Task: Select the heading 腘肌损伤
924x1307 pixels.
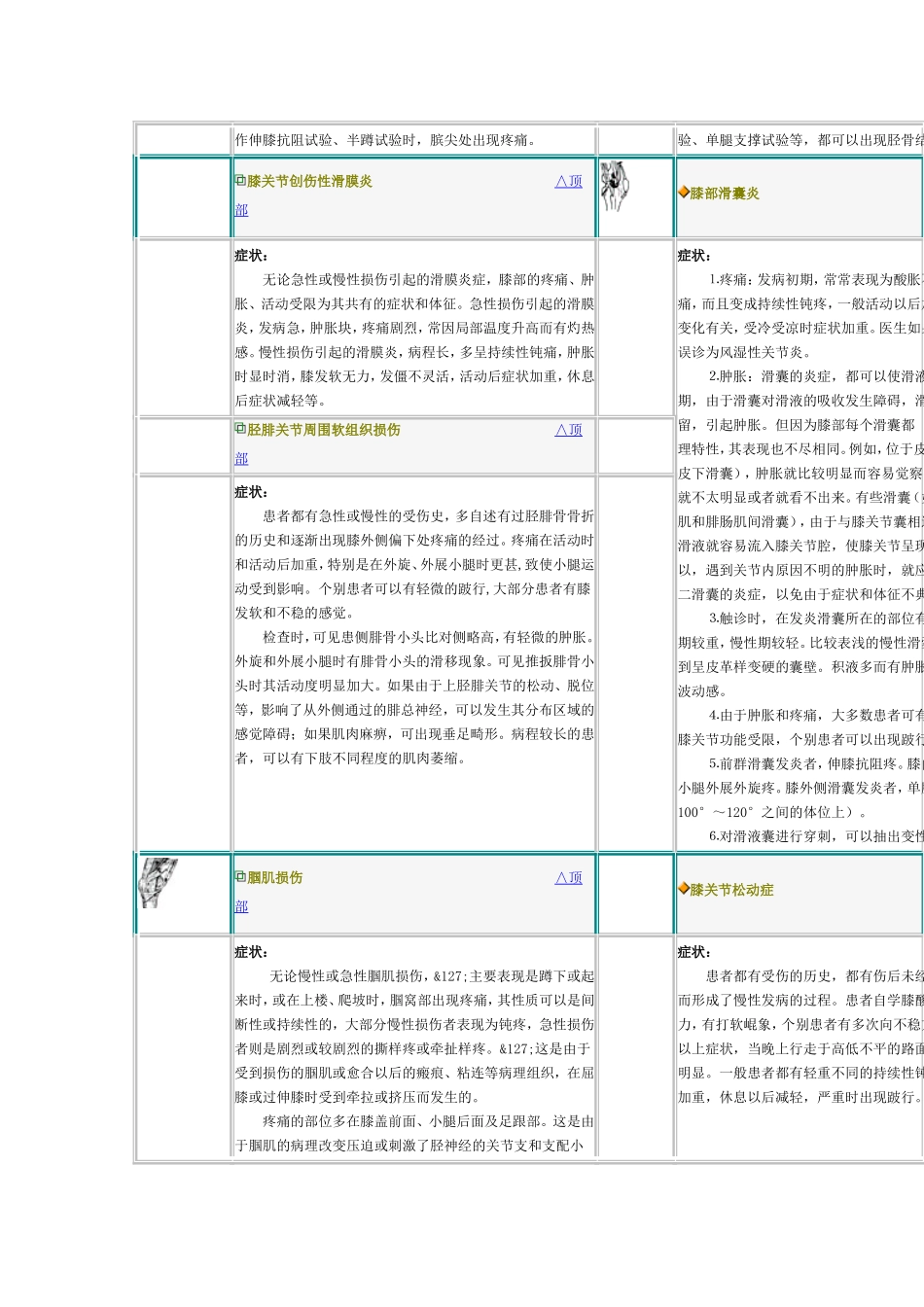Action: 274,877
